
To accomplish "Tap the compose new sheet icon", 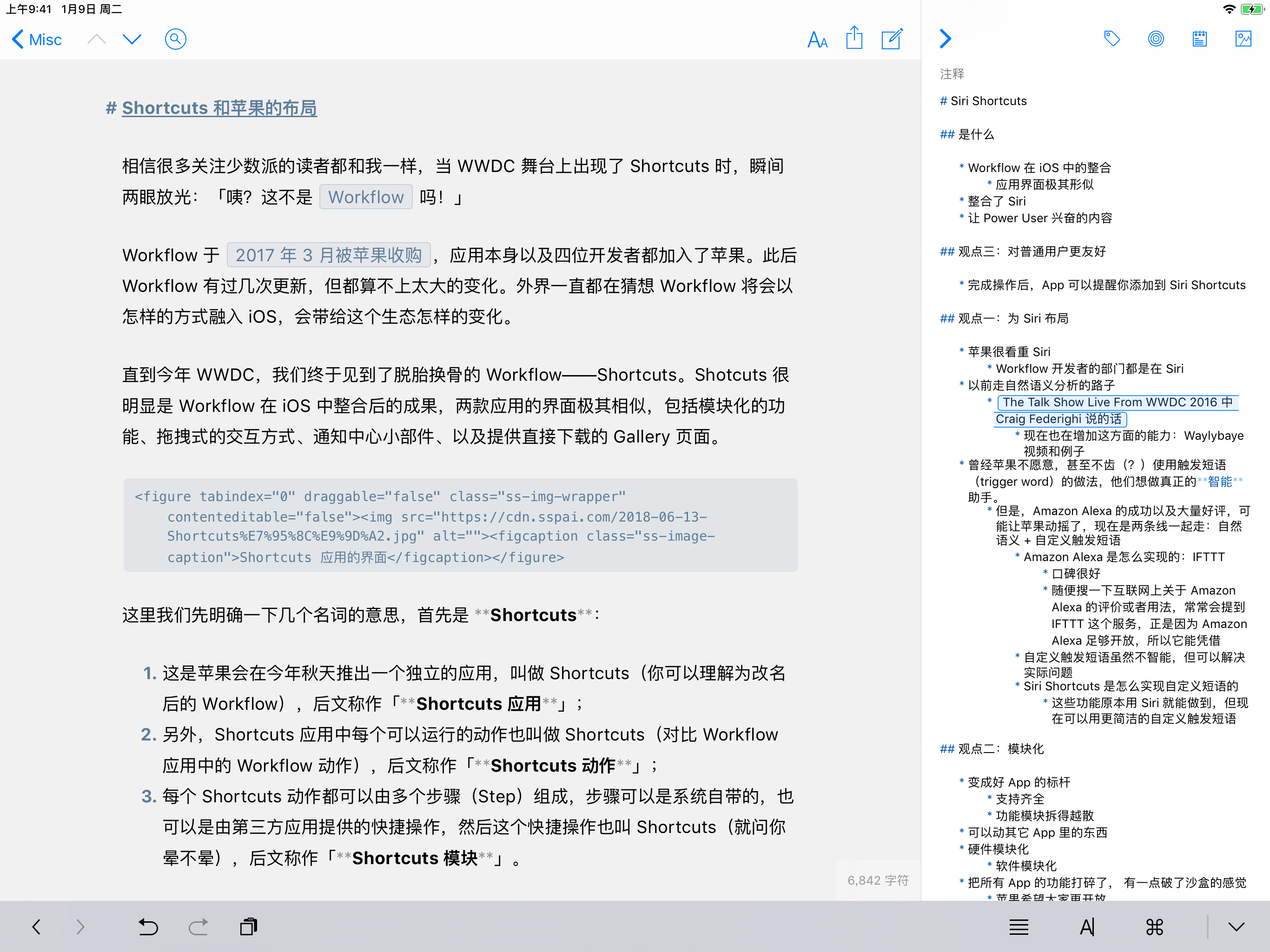I will [x=892, y=39].
